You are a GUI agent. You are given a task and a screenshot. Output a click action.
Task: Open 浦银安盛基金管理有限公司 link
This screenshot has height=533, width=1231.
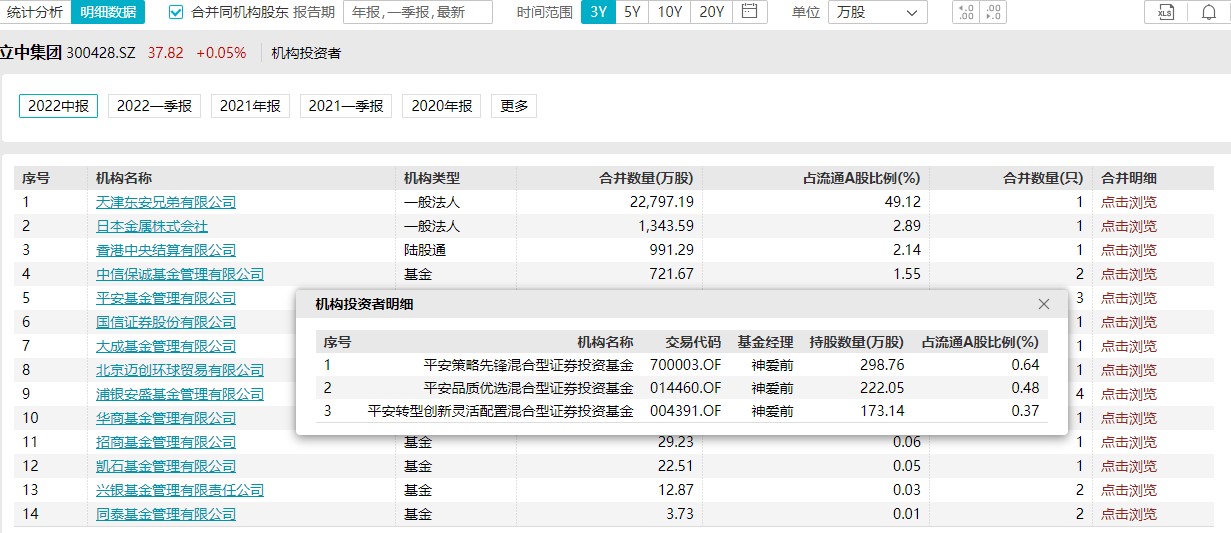tap(180, 394)
